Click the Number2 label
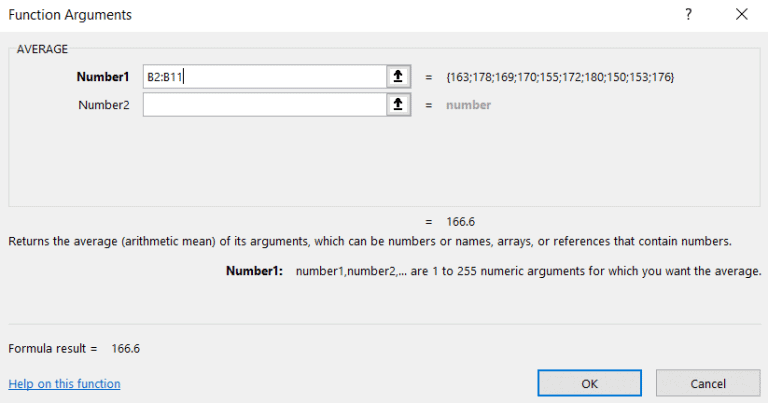This screenshot has height=403, width=768. coord(104,105)
